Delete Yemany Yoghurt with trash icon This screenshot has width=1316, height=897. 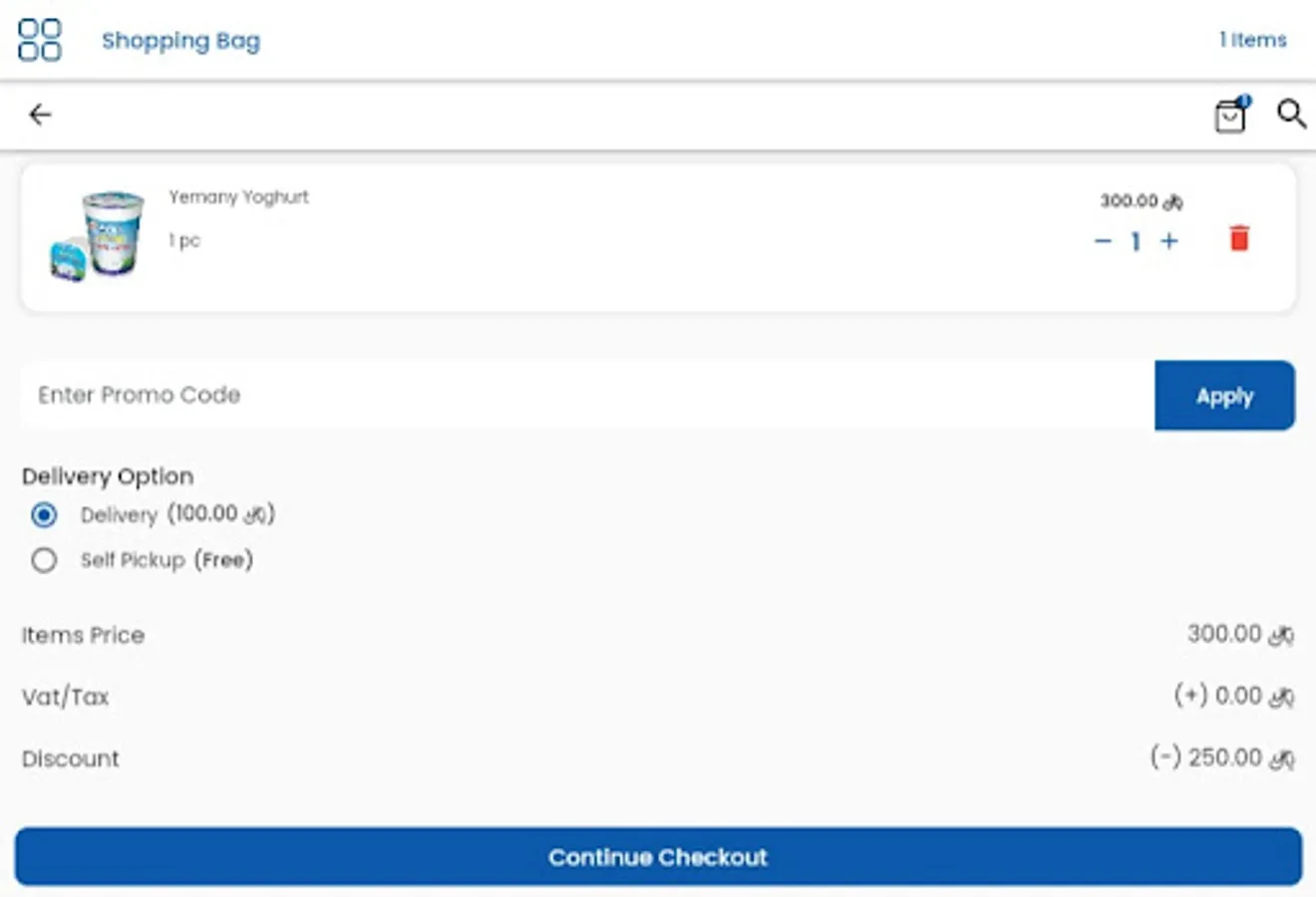(1239, 239)
